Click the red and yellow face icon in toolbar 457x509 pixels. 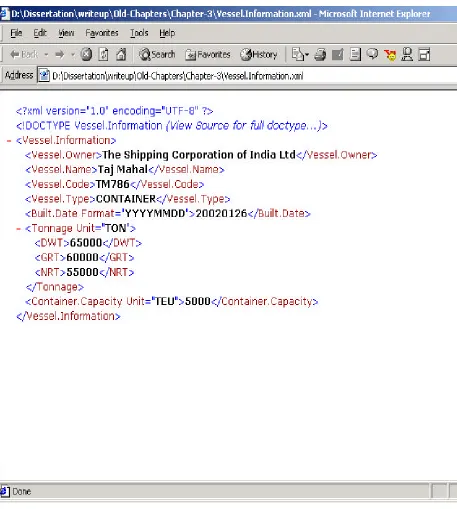tap(390, 55)
